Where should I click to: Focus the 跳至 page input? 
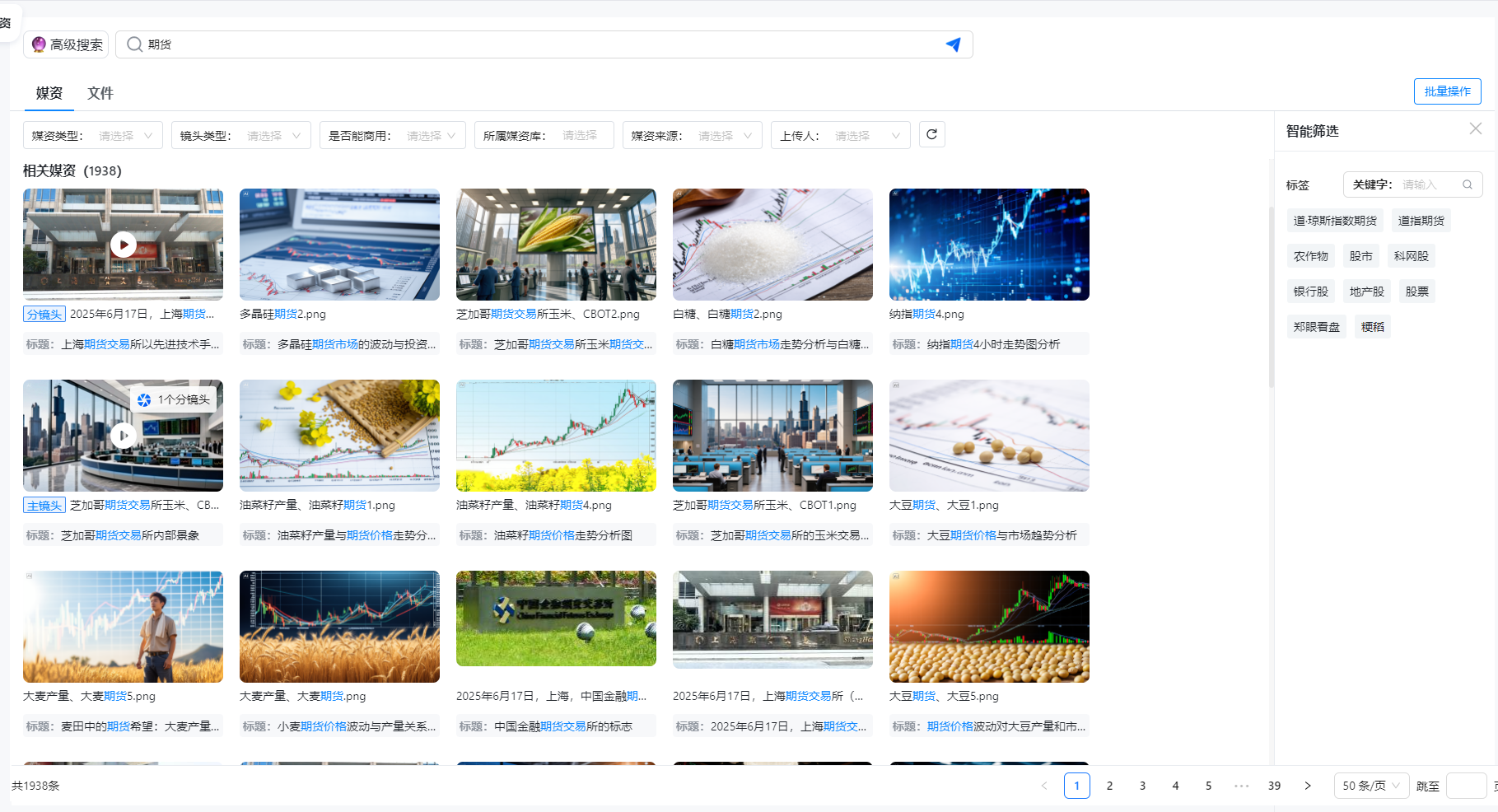pos(1466,786)
